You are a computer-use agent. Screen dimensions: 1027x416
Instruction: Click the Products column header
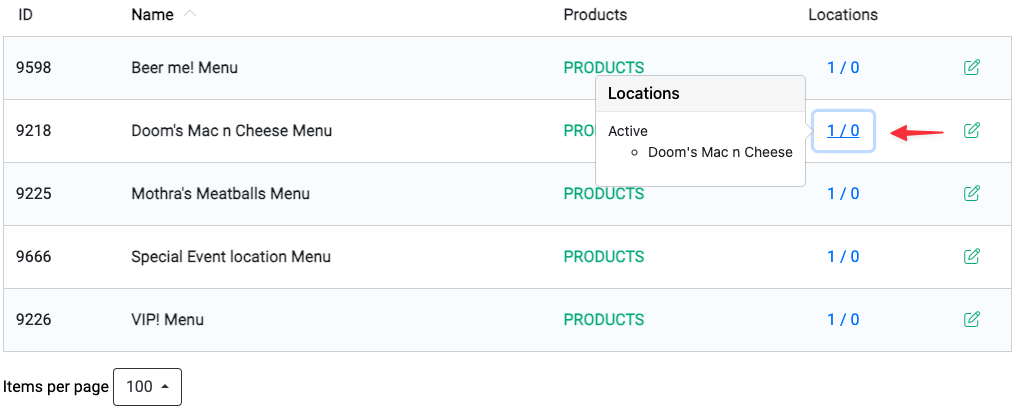tap(595, 14)
